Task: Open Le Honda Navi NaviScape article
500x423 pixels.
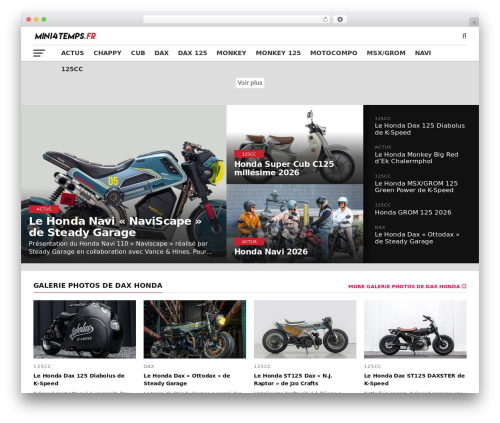Action: tap(115, 227)
